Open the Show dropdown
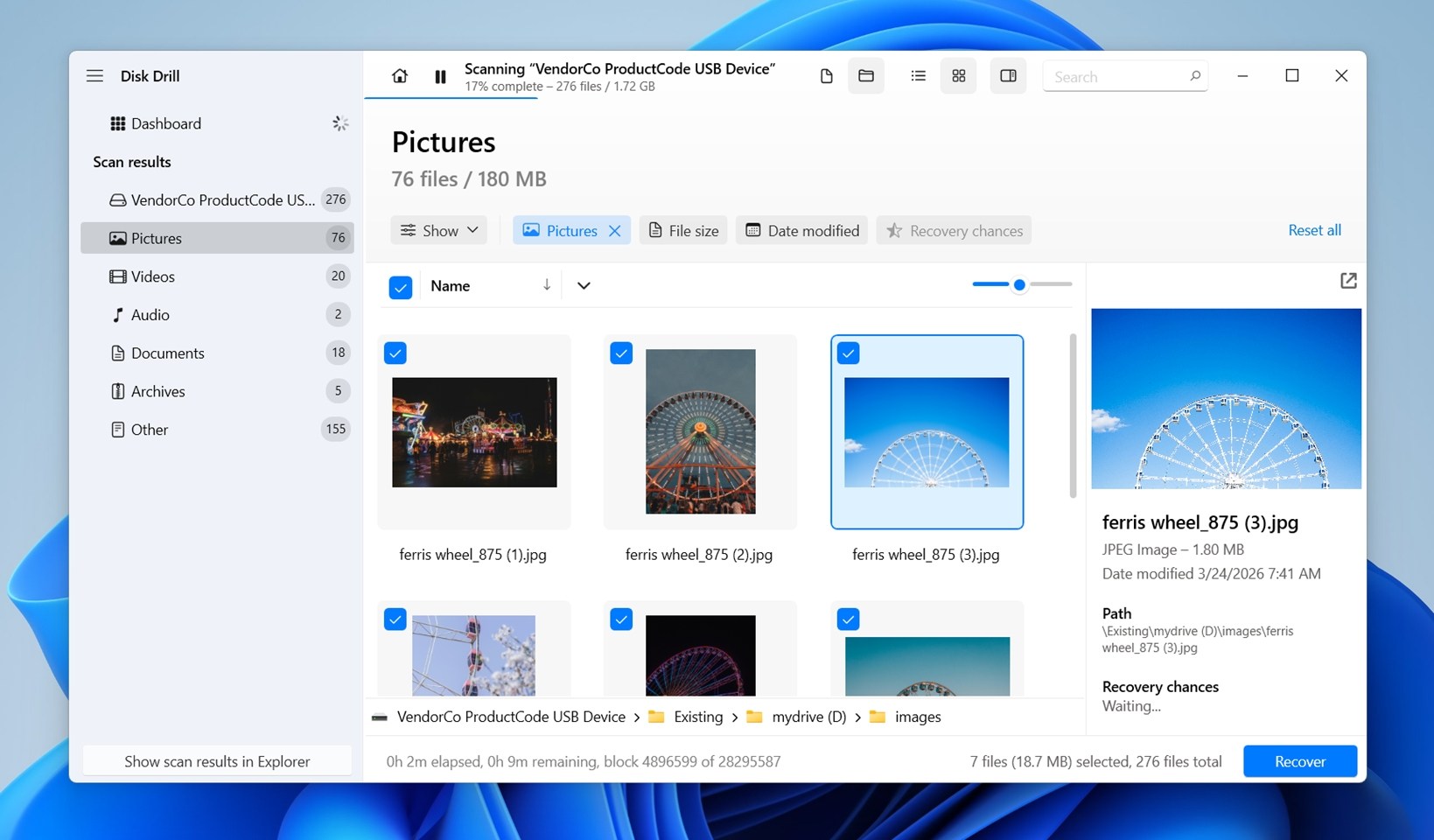The height and width of the screenshot is (840, 1434). point(439,231)
